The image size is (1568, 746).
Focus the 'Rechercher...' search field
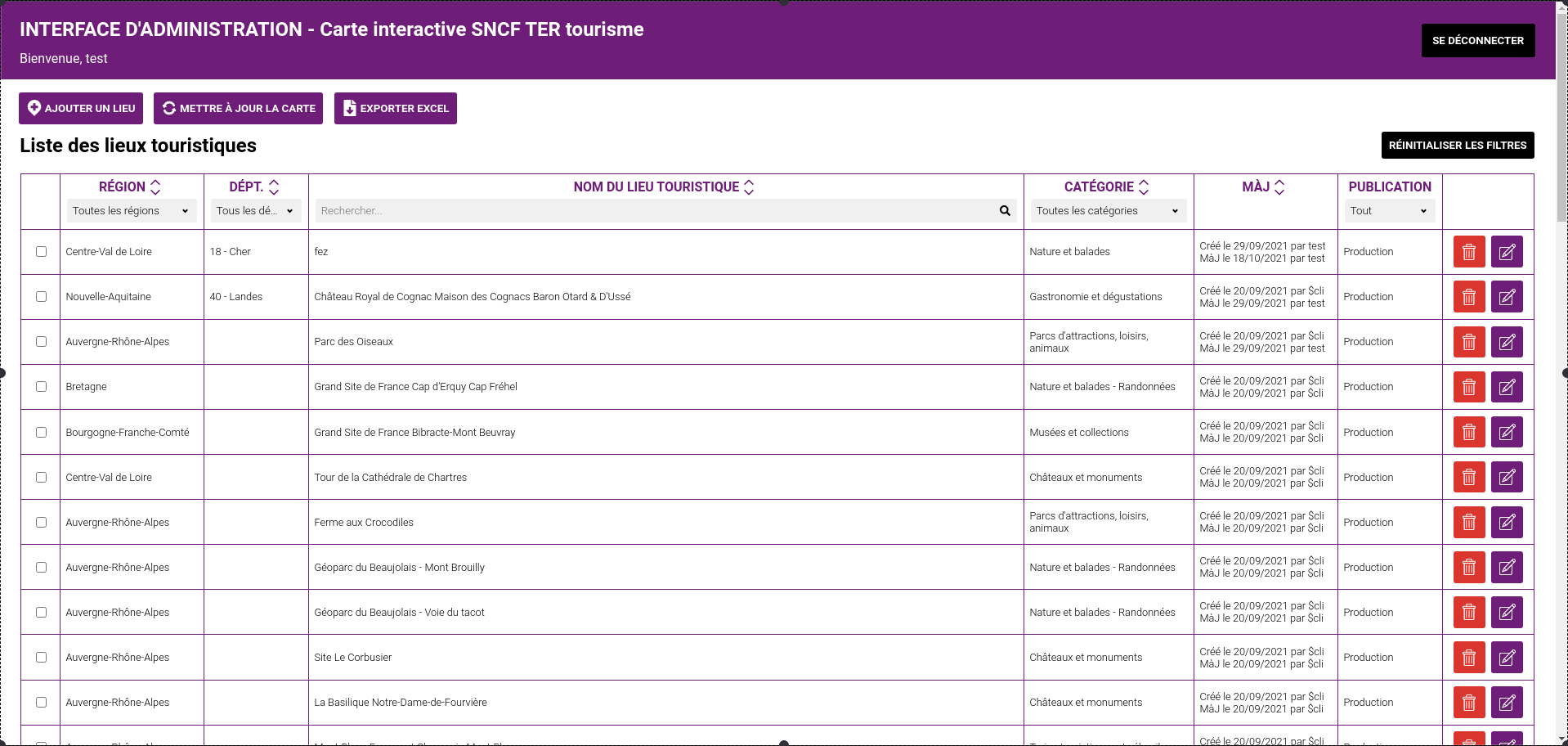(x=654, y=211)
